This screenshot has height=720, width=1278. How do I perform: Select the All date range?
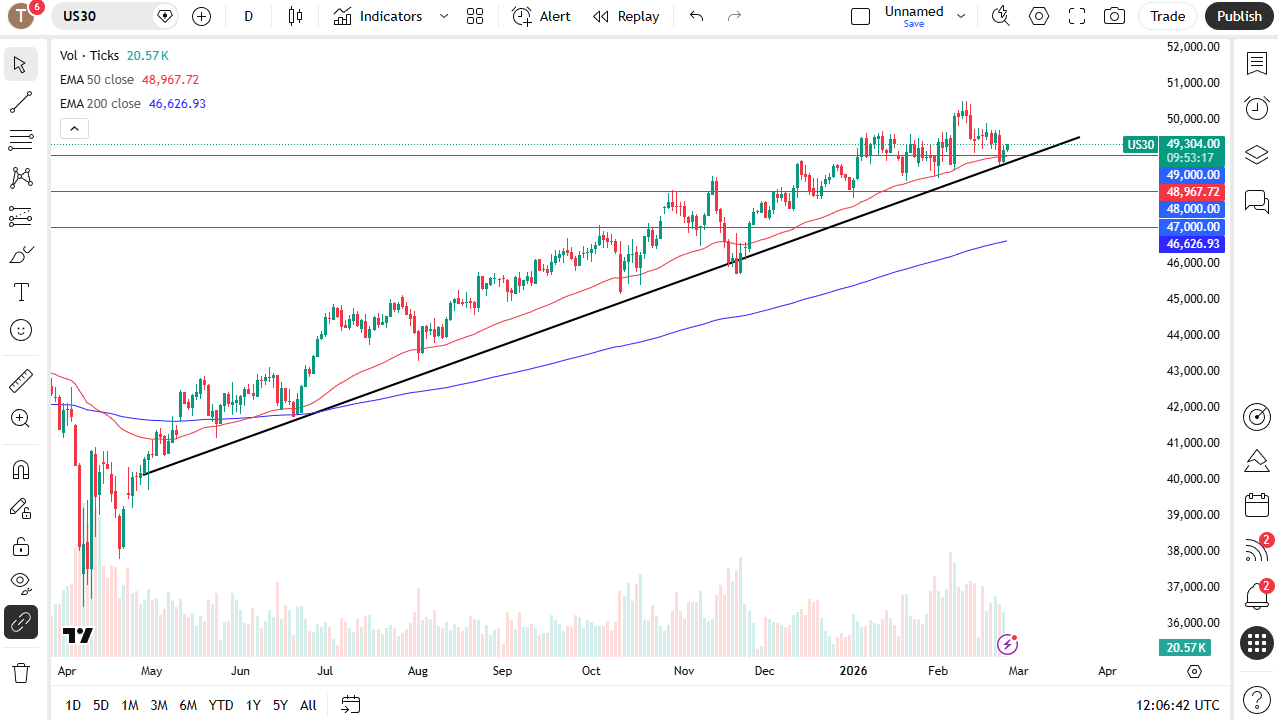[x=308, y=705]
